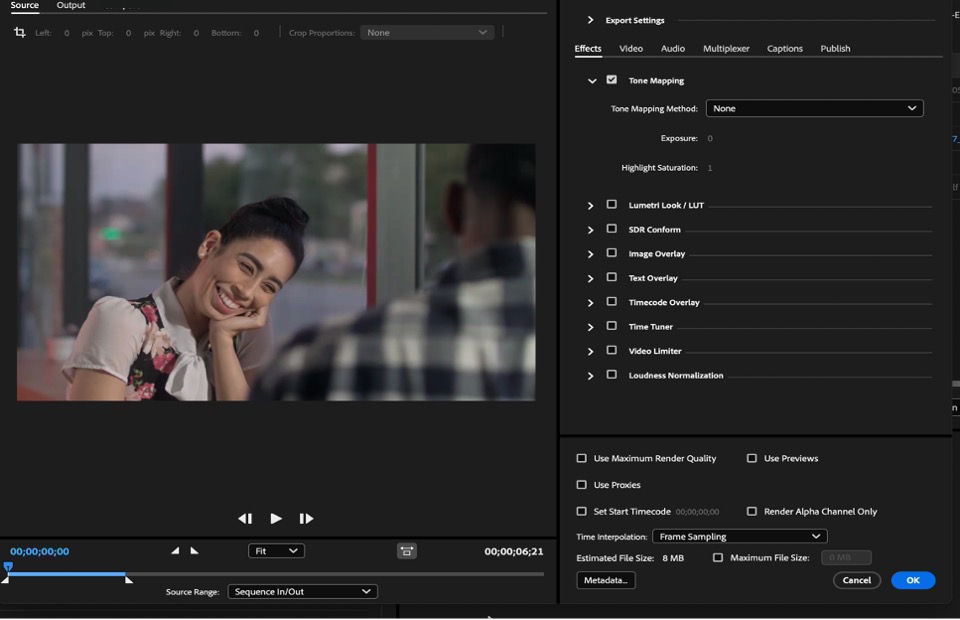Play the video preview

pos(276,518)
